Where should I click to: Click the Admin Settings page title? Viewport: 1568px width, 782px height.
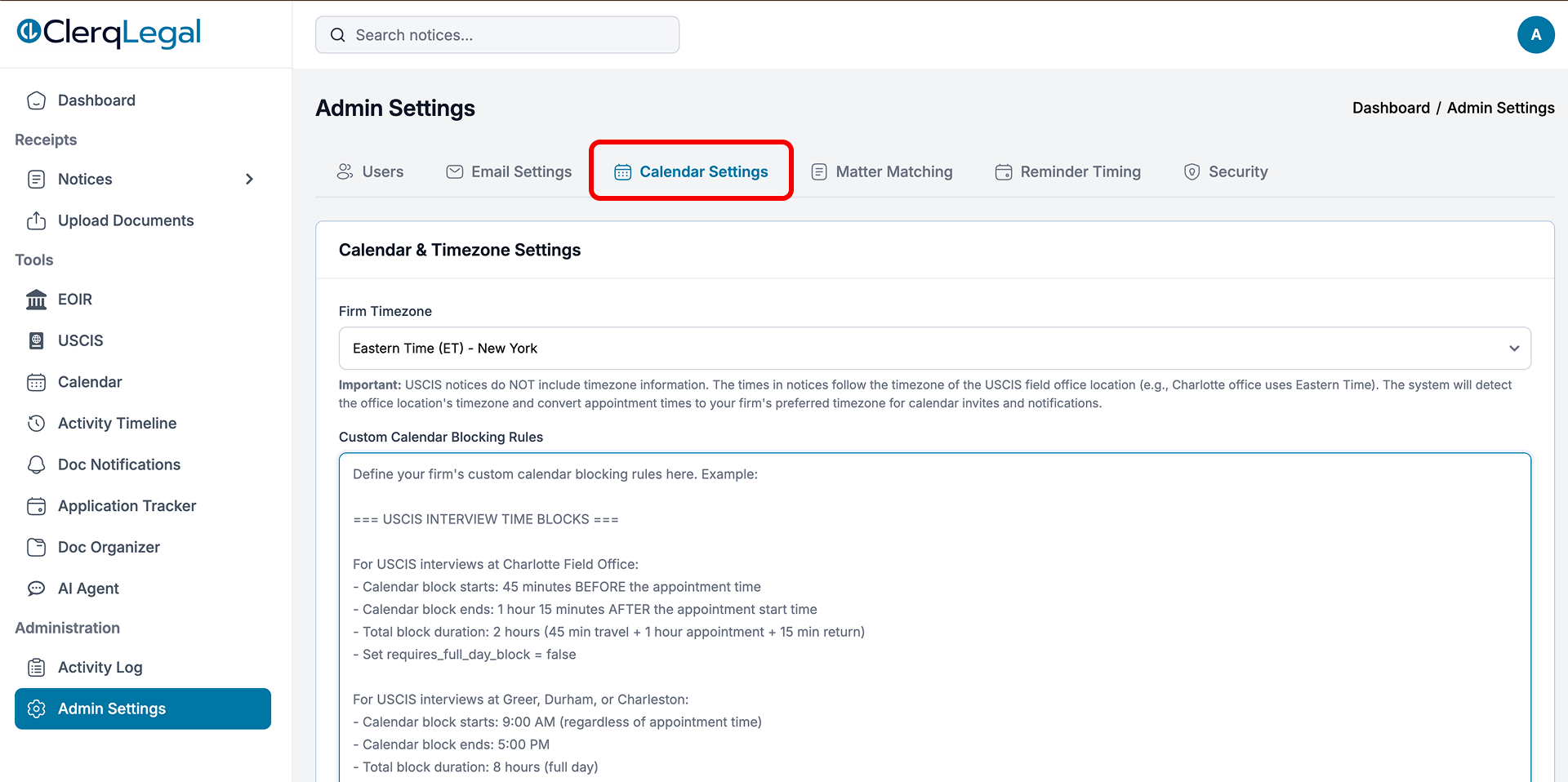(x=395, y=108)
